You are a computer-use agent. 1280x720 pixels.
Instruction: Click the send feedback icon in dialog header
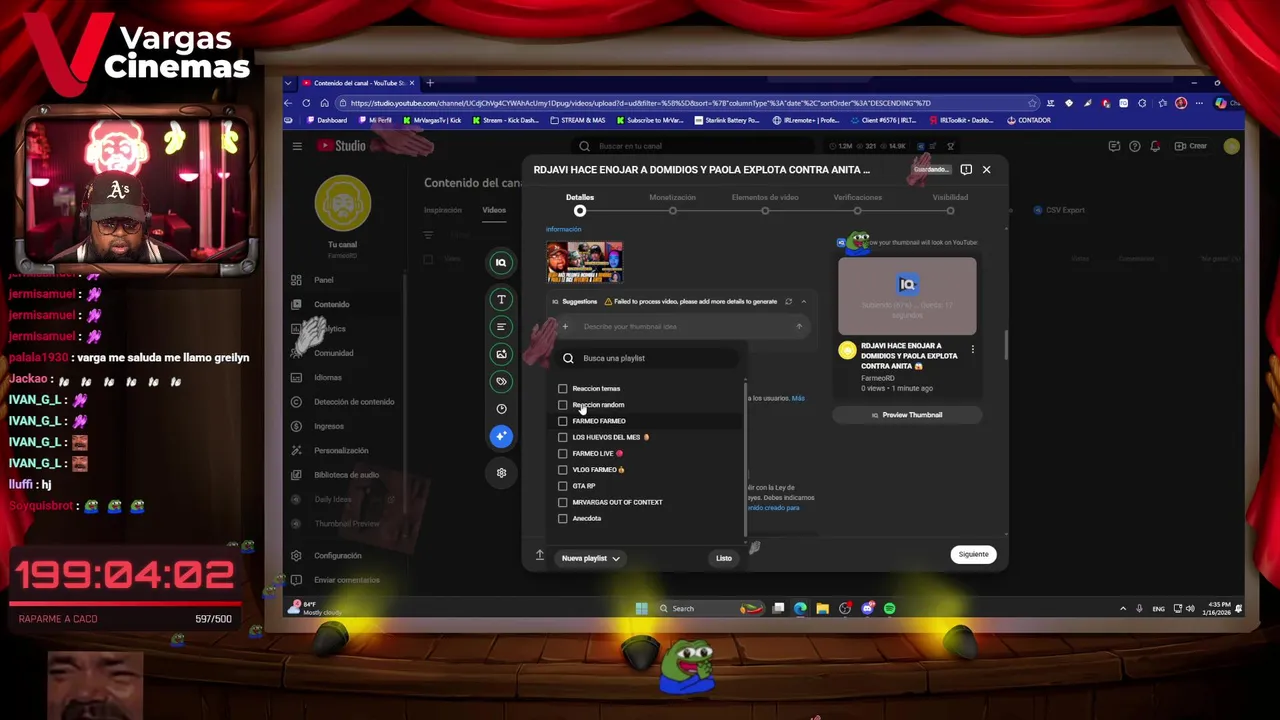click(966, 170)
